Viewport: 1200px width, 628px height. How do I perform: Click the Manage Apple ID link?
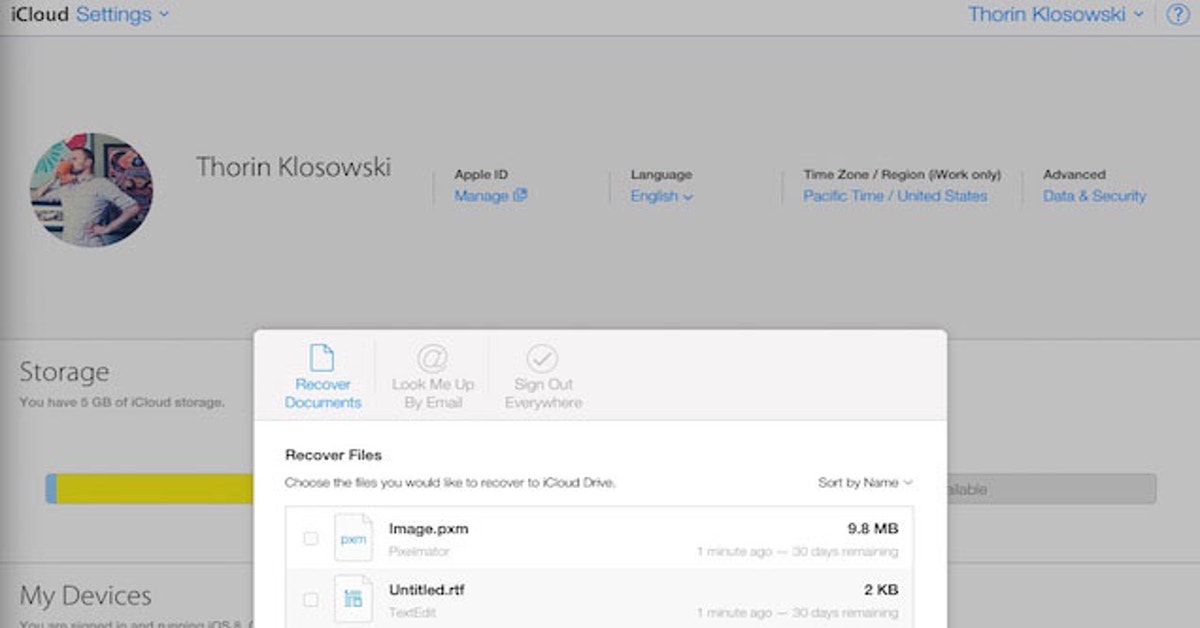[481, 196]
